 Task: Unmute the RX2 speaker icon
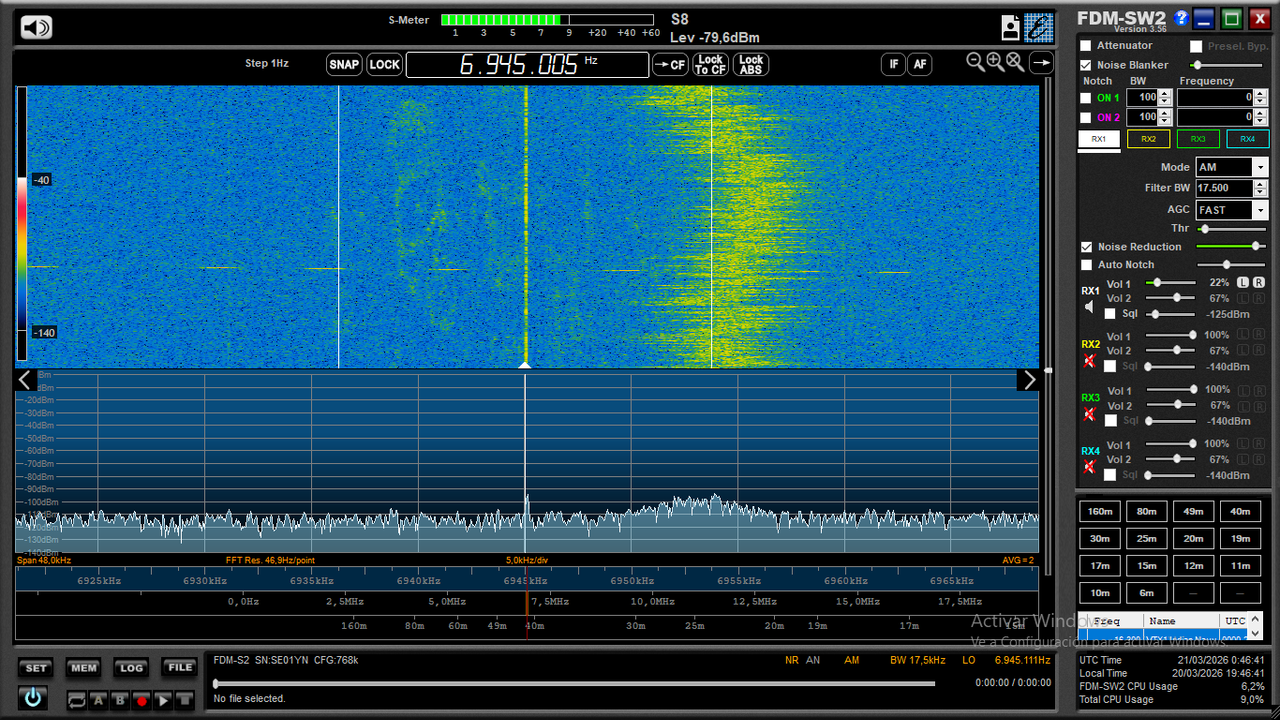[1089, 360]
